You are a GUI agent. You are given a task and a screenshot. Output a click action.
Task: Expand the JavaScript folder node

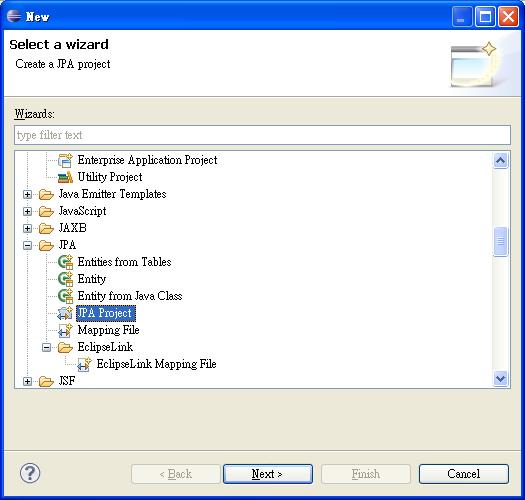(x=27, y=211)
